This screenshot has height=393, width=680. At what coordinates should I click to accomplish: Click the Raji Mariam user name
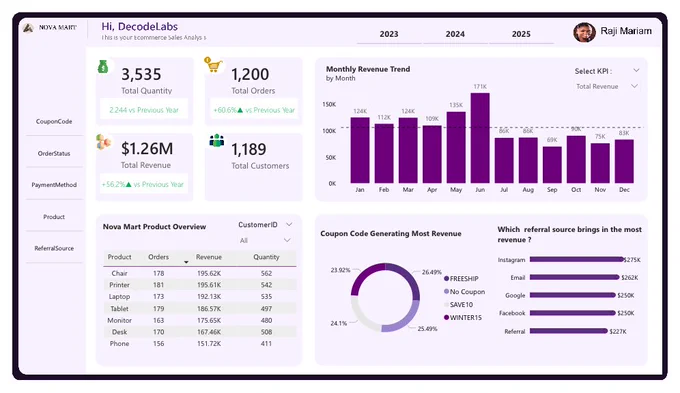tap(626, 31)
